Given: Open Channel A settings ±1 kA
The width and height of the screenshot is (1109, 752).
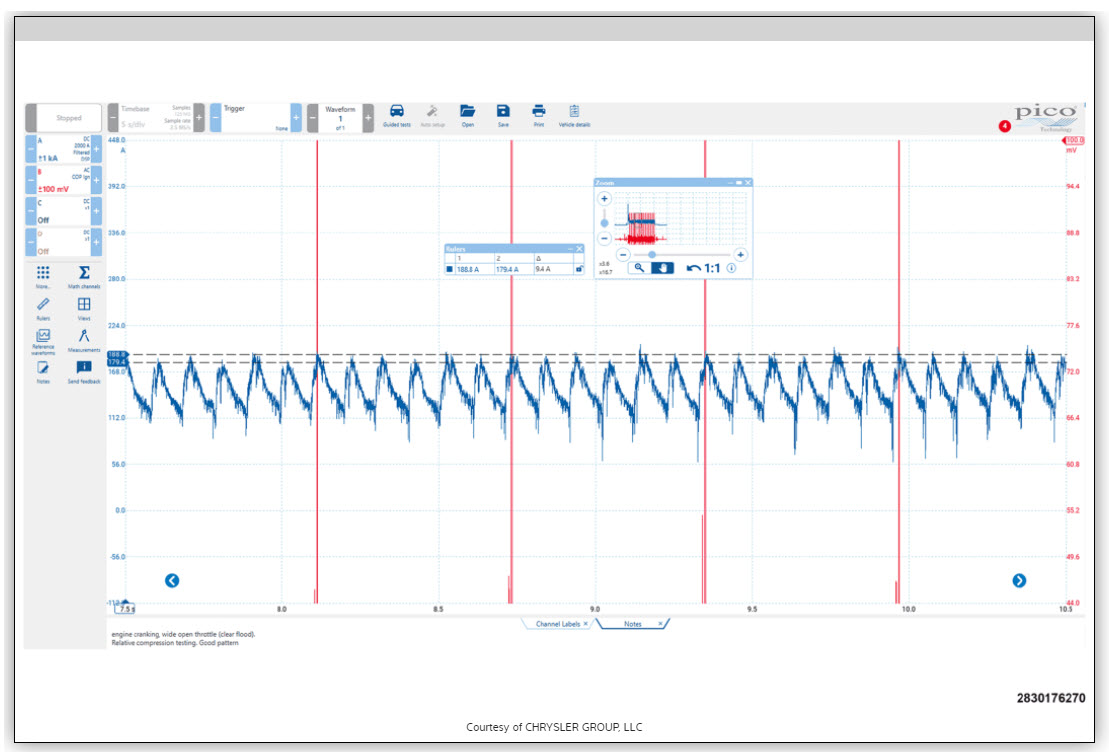Looking at the screenshot, I should (63, 150).
